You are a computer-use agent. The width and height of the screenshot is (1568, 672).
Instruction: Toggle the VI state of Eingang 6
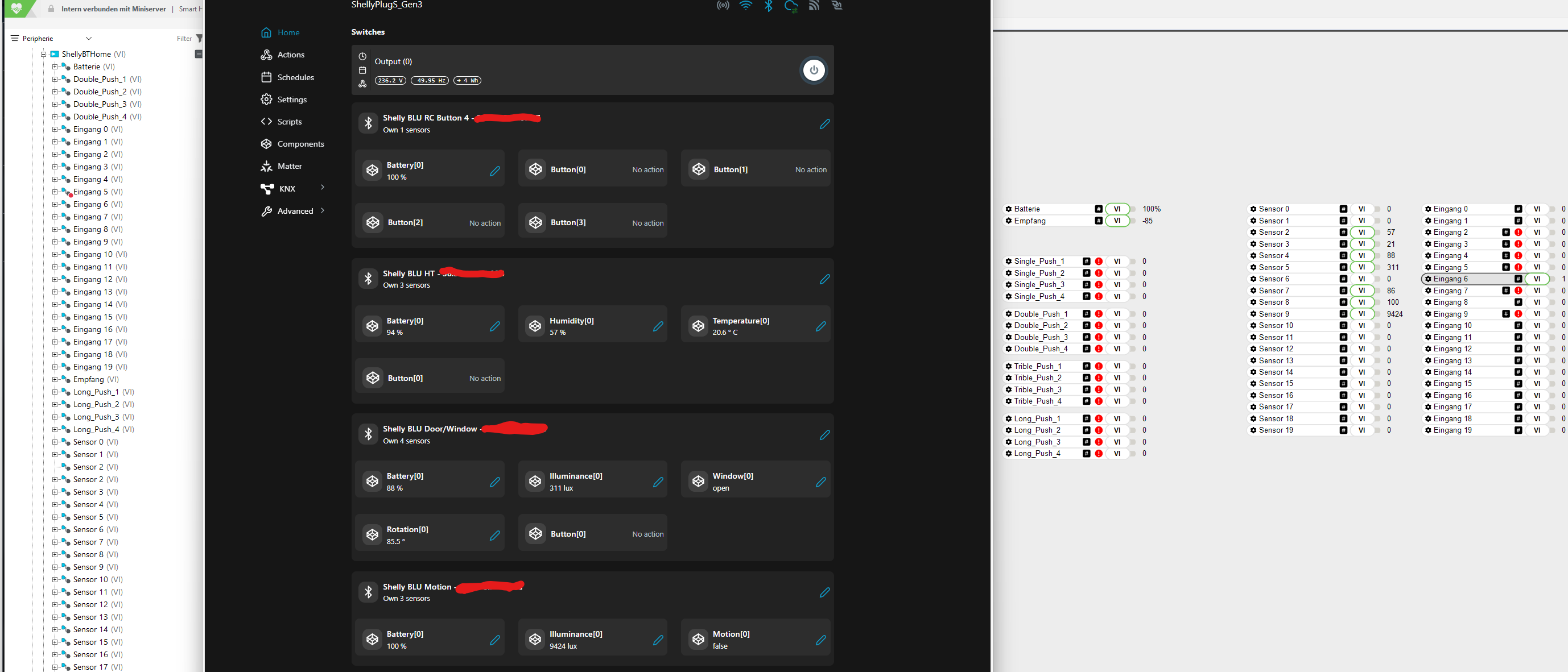(1536, 279)
